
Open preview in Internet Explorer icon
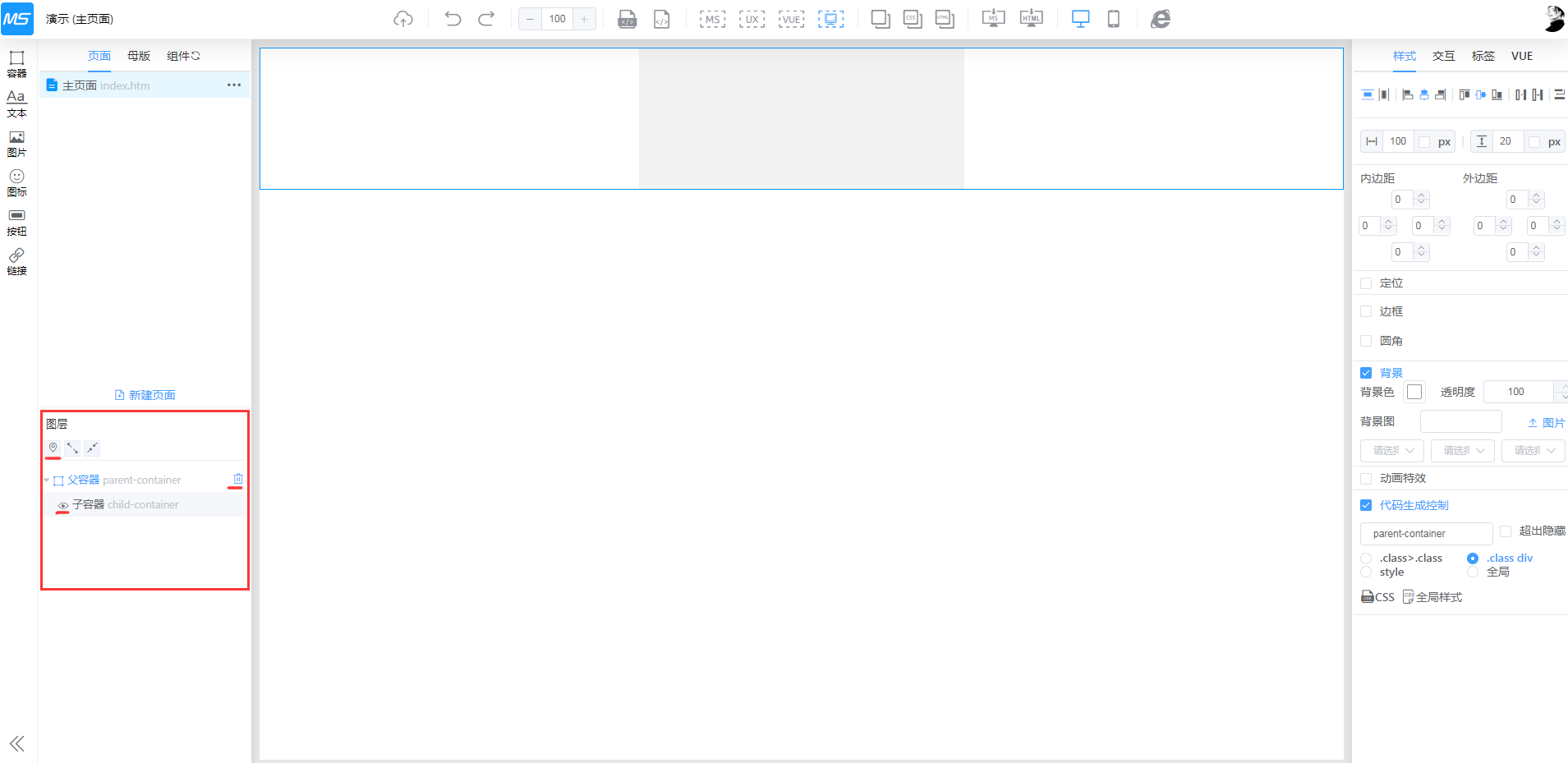1160,19
